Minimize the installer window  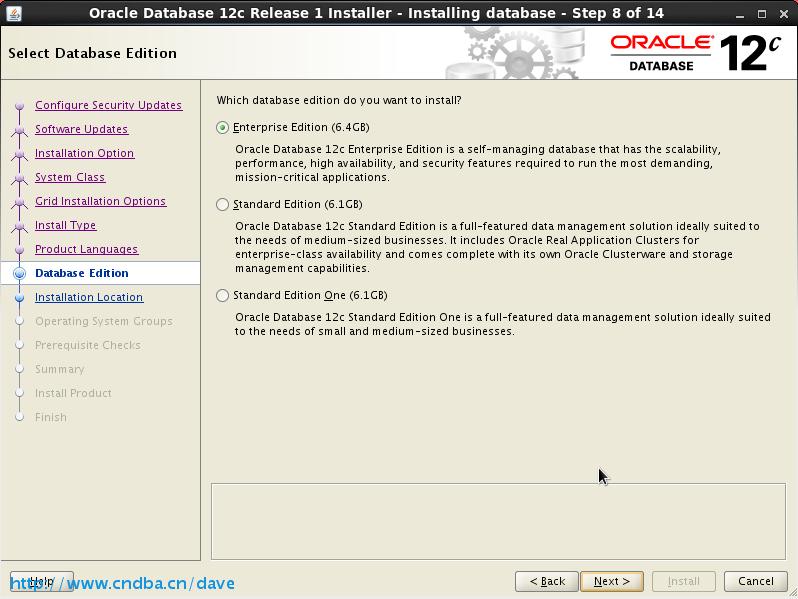pyautogui.click(x=739, y=14)
